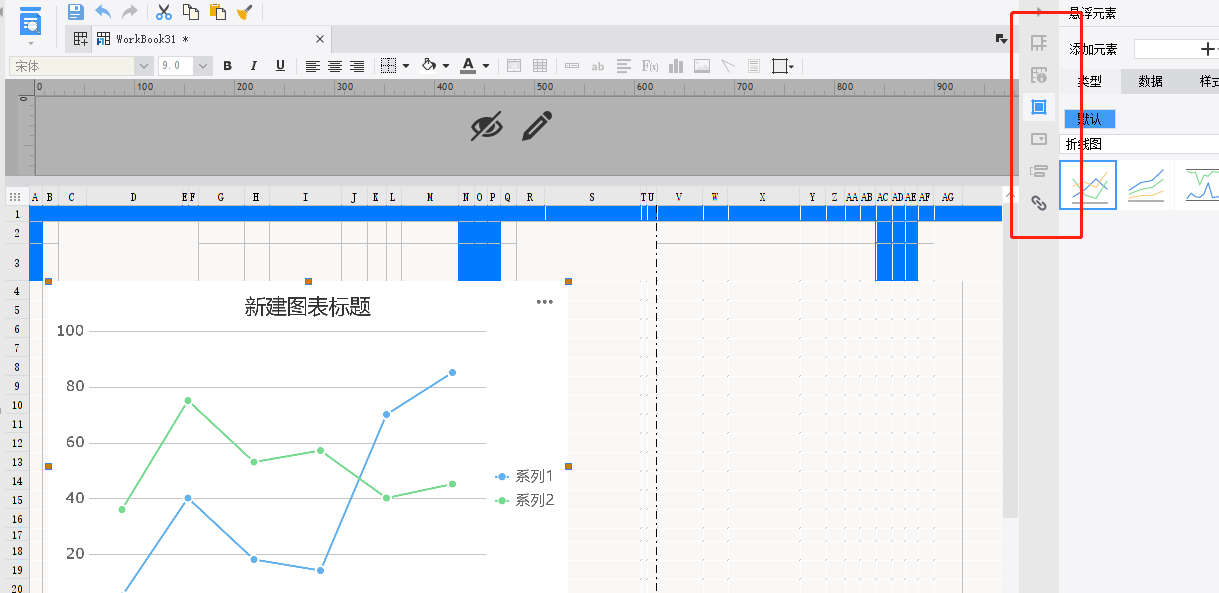Pick the fill color bucket swatch
Image resolution: width=1219 pixels, height=593 pixels.
pos(429,66)
